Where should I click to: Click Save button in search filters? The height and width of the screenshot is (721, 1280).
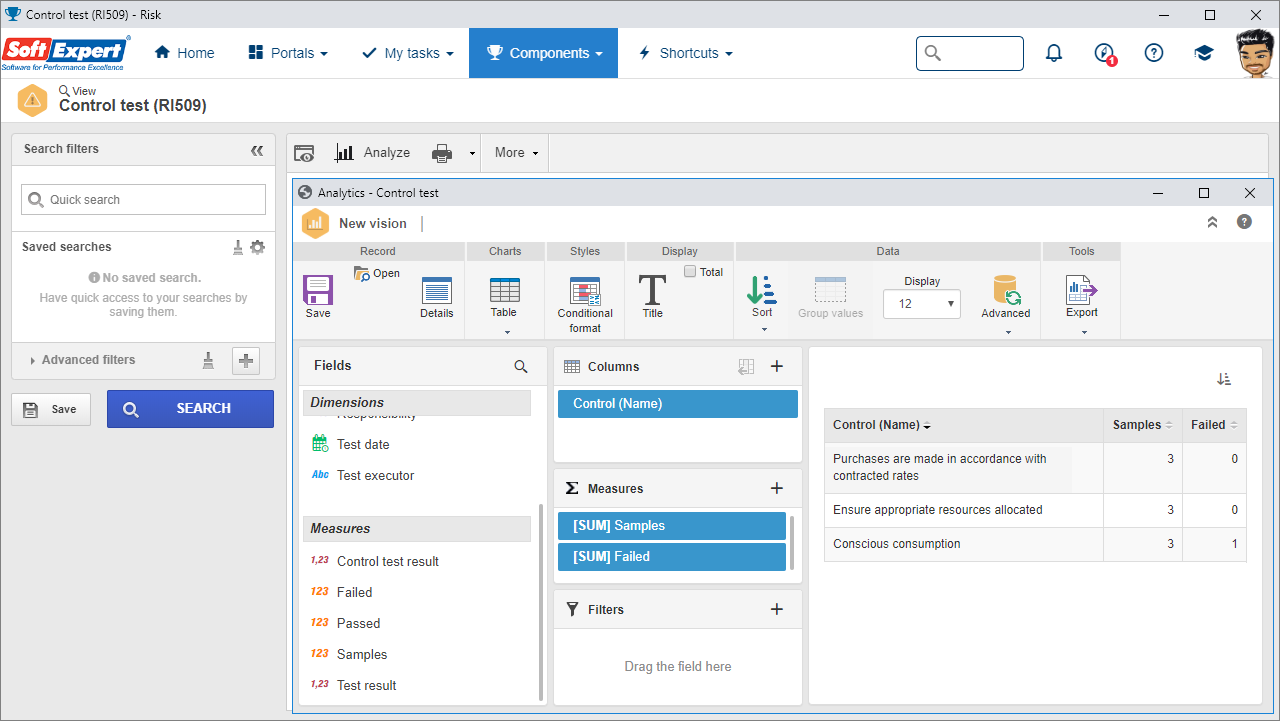[50, 409]
